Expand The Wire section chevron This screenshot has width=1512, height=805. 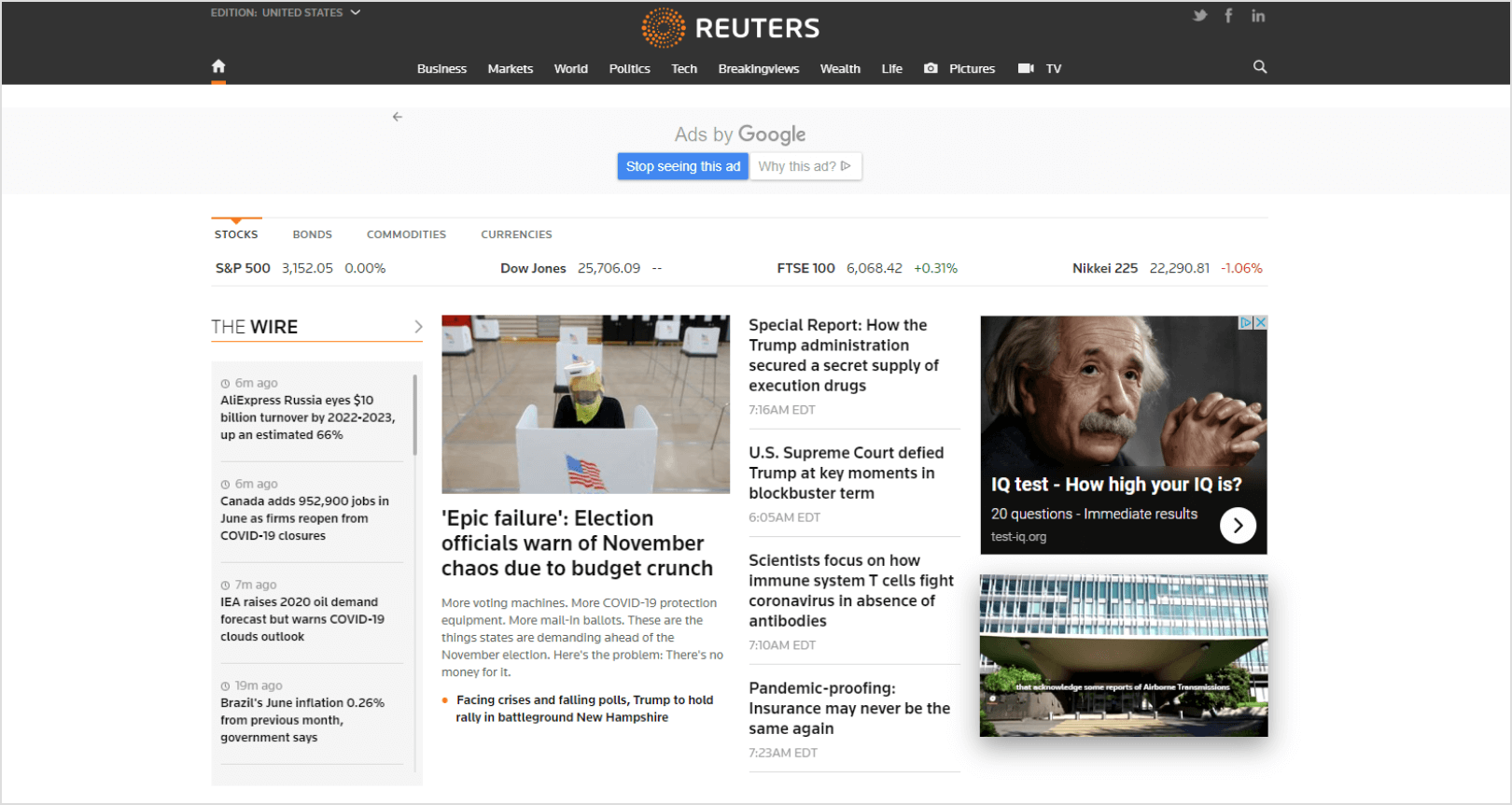point(418,327)
